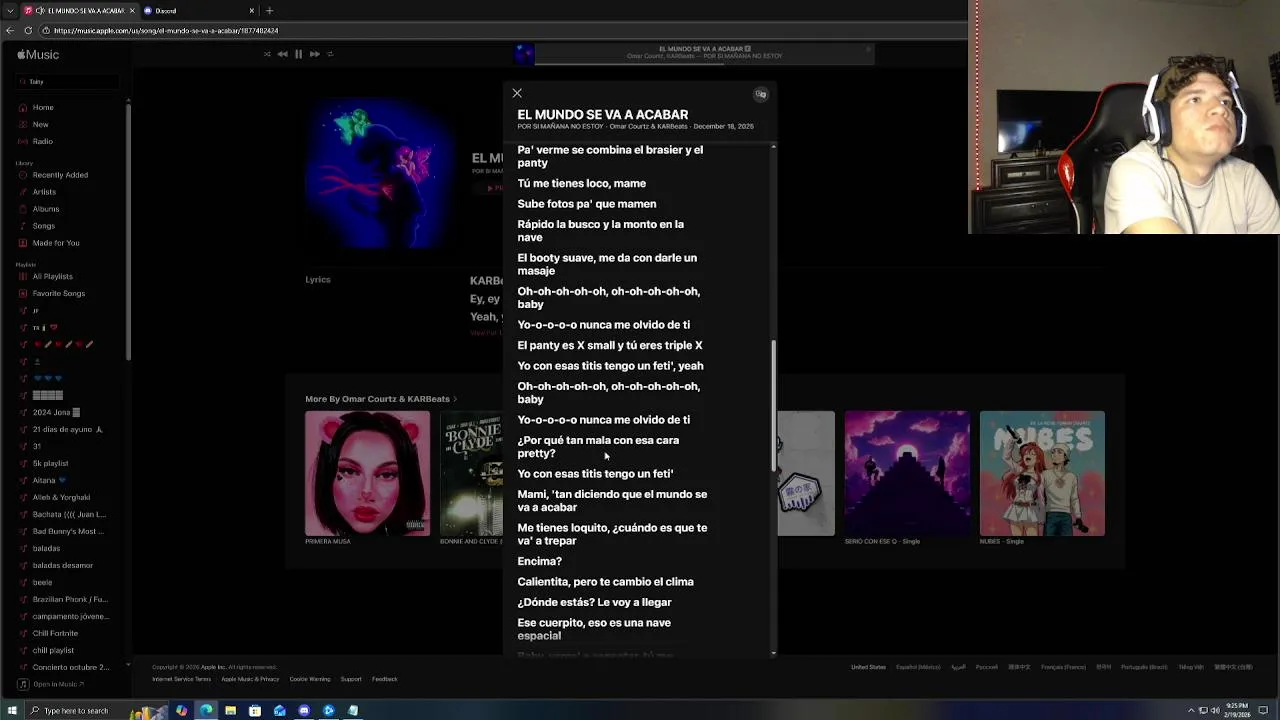
Task: Click the browser address bar
Action: tap(500, 31)
